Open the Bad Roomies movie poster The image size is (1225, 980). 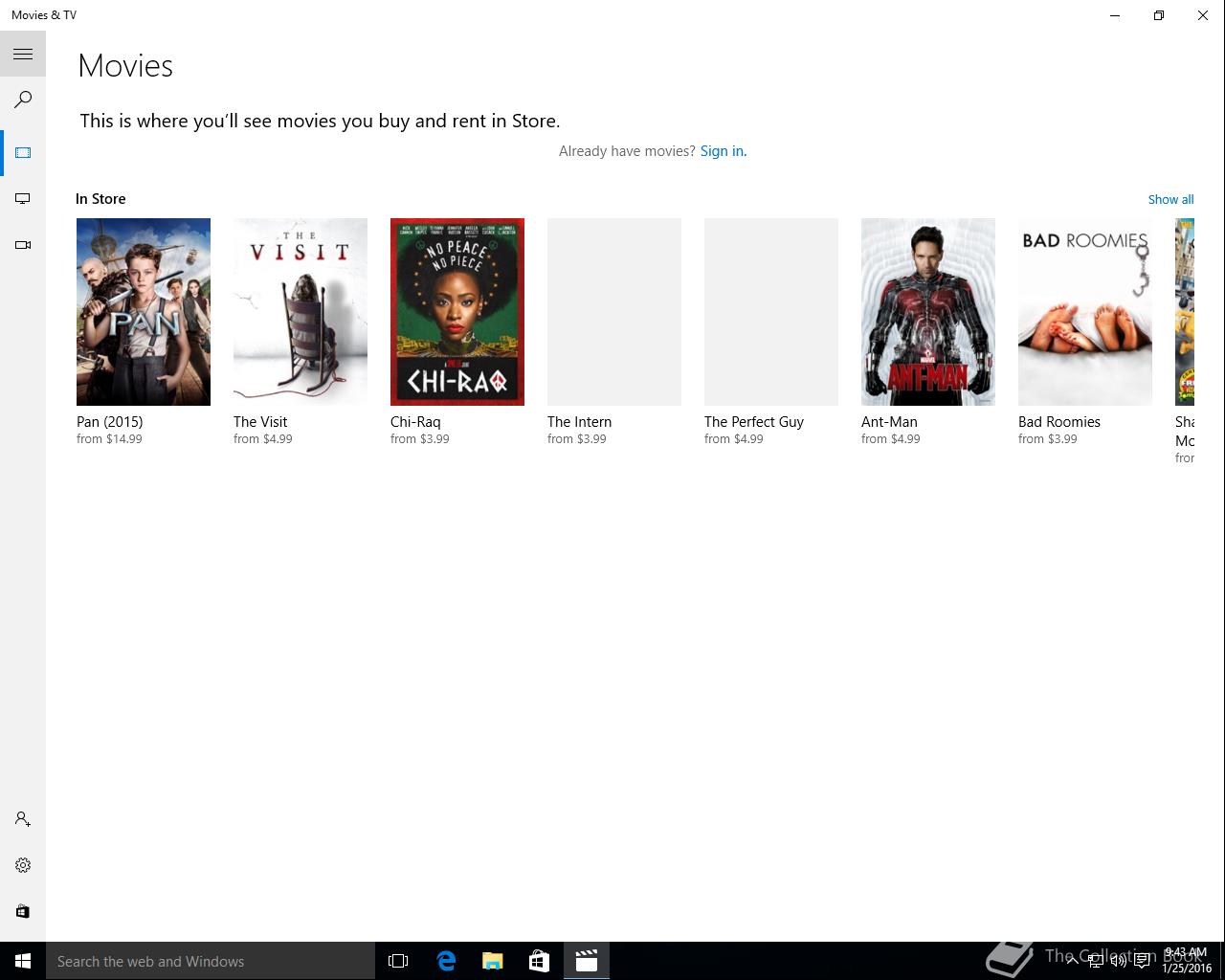1085,312
